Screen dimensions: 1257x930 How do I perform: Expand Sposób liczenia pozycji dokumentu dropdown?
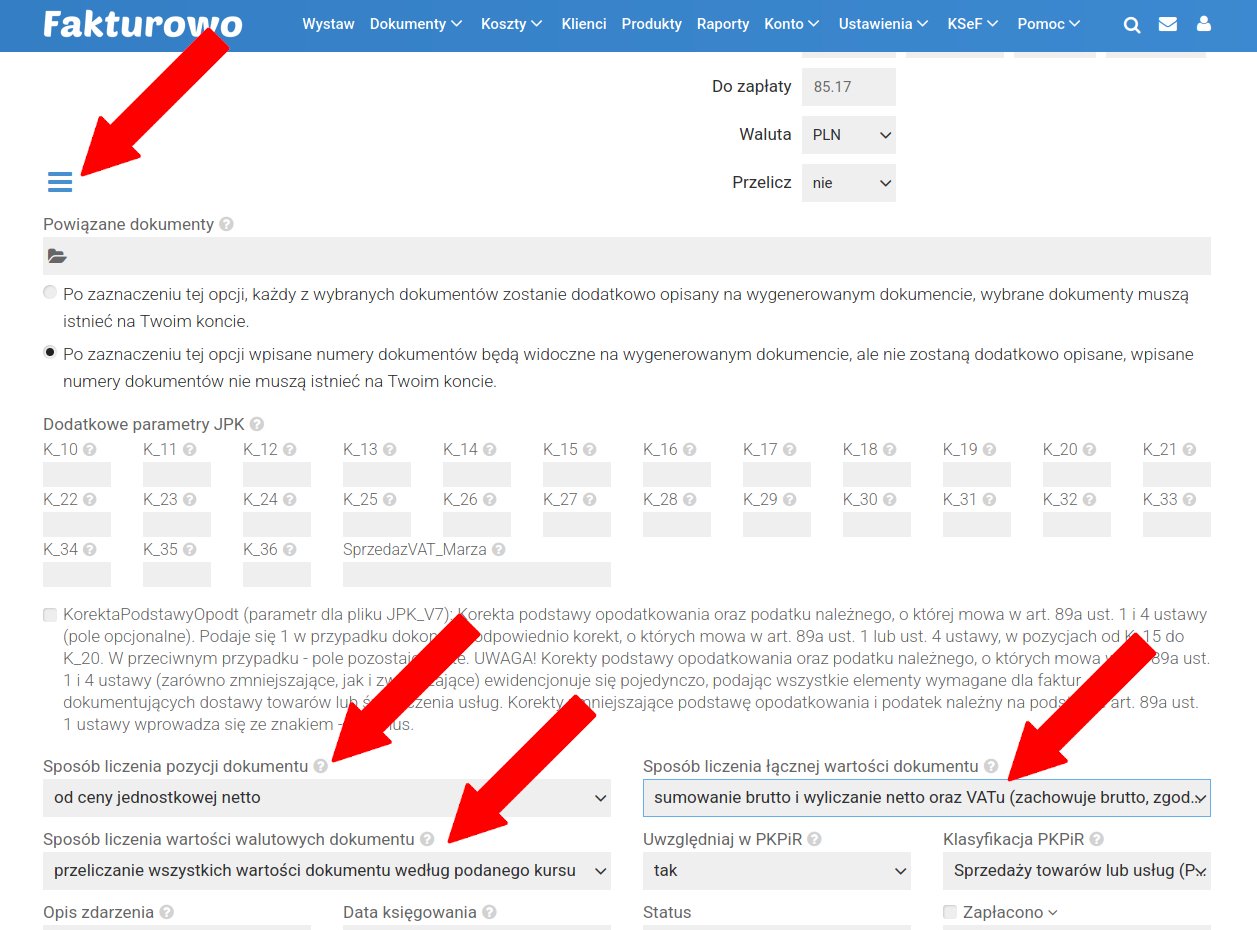(x=326, y=798)
